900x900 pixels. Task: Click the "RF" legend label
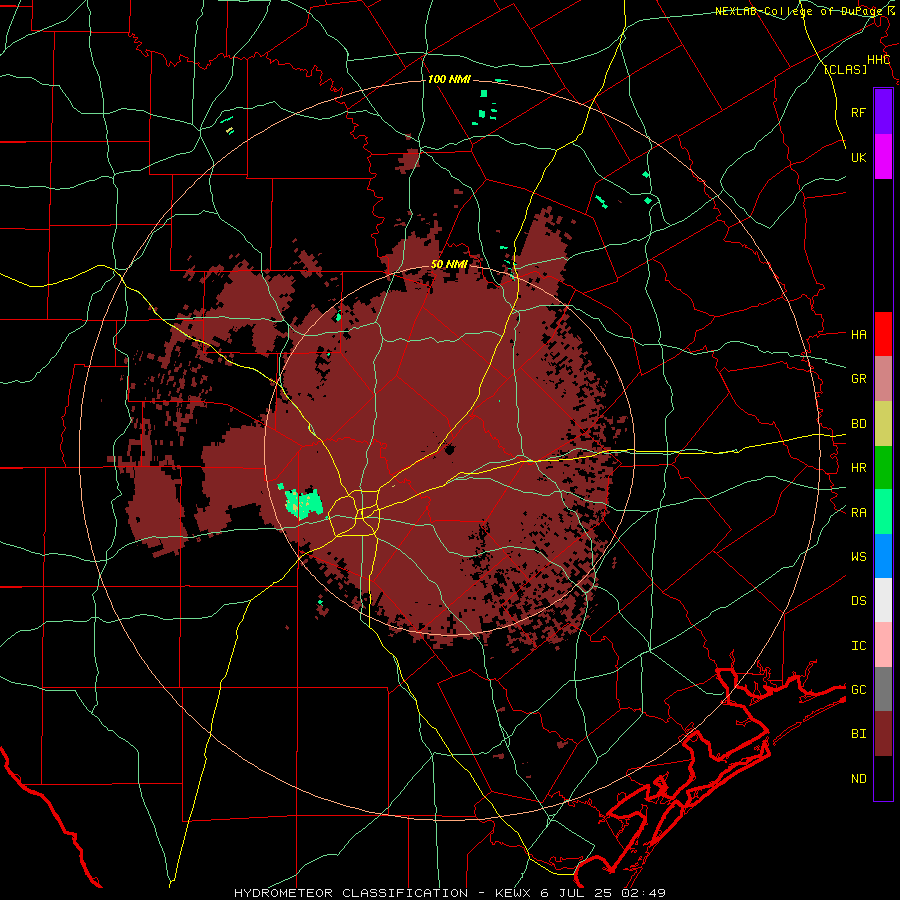point(858,112)
